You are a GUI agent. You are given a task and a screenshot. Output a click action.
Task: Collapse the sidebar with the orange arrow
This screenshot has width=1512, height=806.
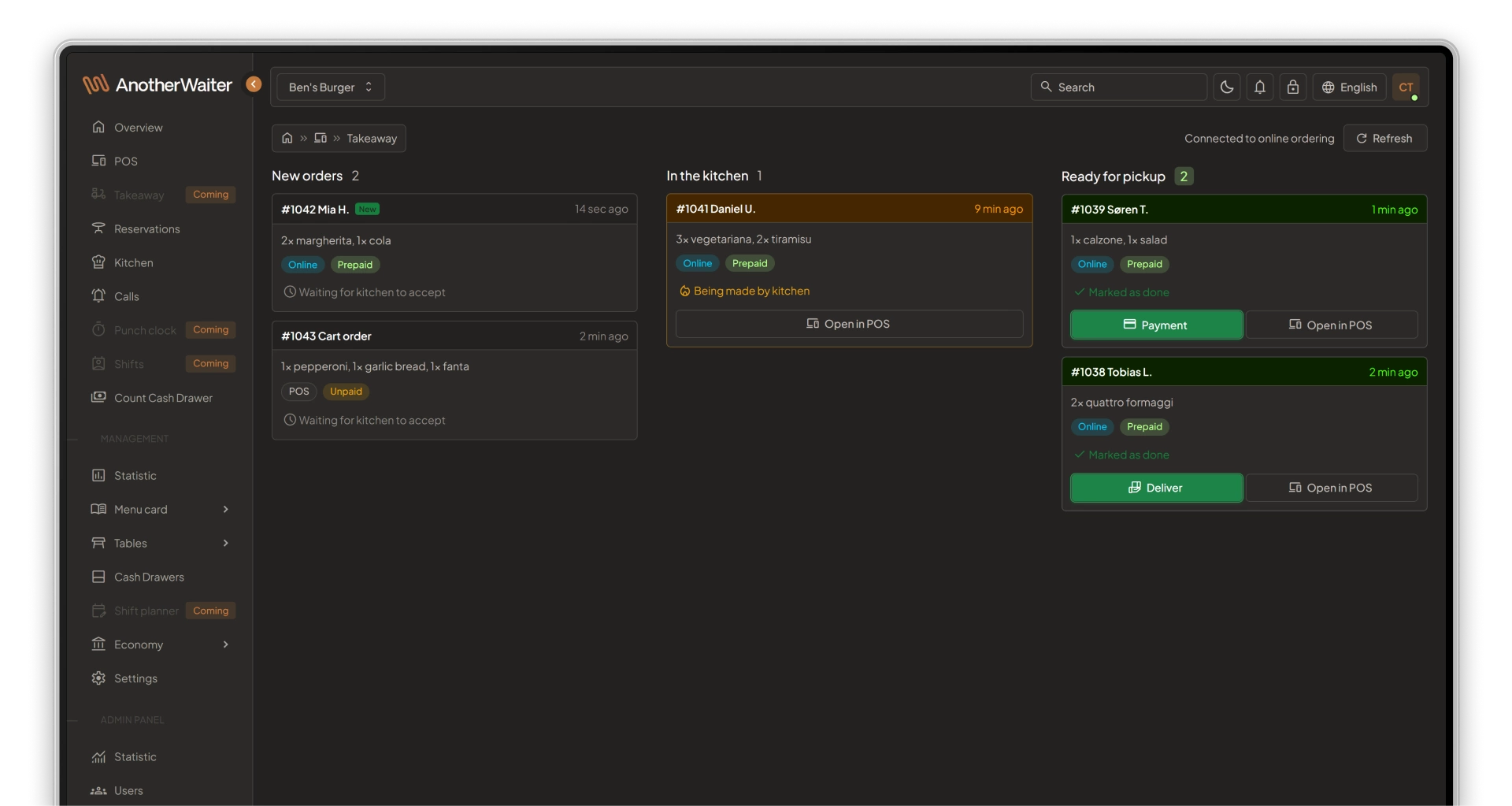[x=254, y=84]
